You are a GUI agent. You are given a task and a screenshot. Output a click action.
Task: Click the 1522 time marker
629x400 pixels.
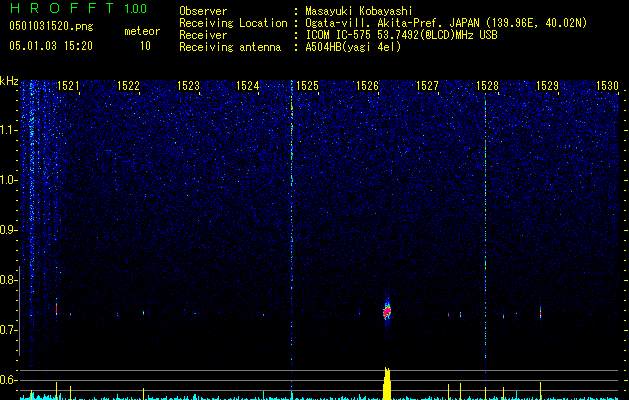point(128,86)
